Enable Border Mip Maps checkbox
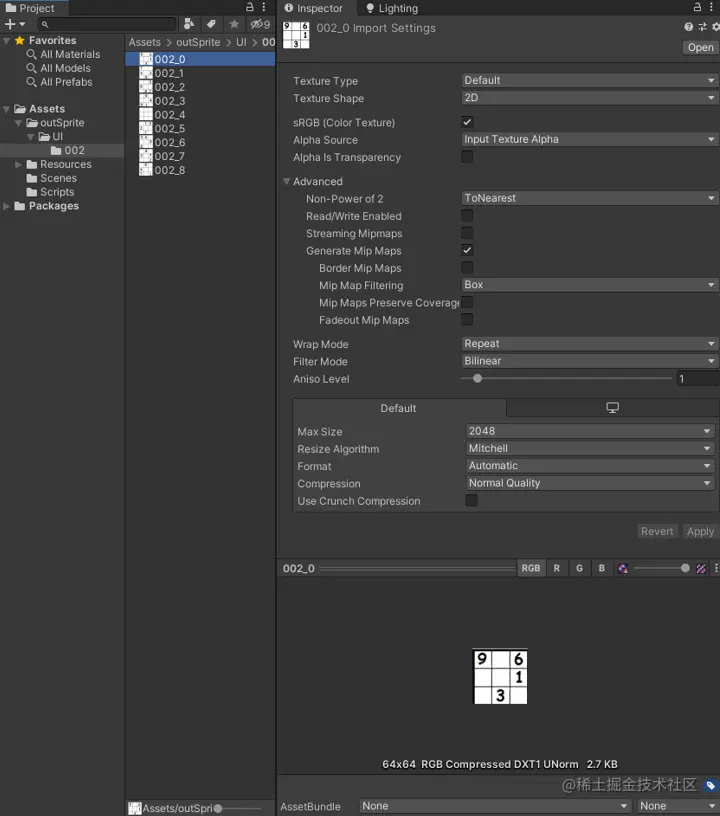 tap(467, 267)
